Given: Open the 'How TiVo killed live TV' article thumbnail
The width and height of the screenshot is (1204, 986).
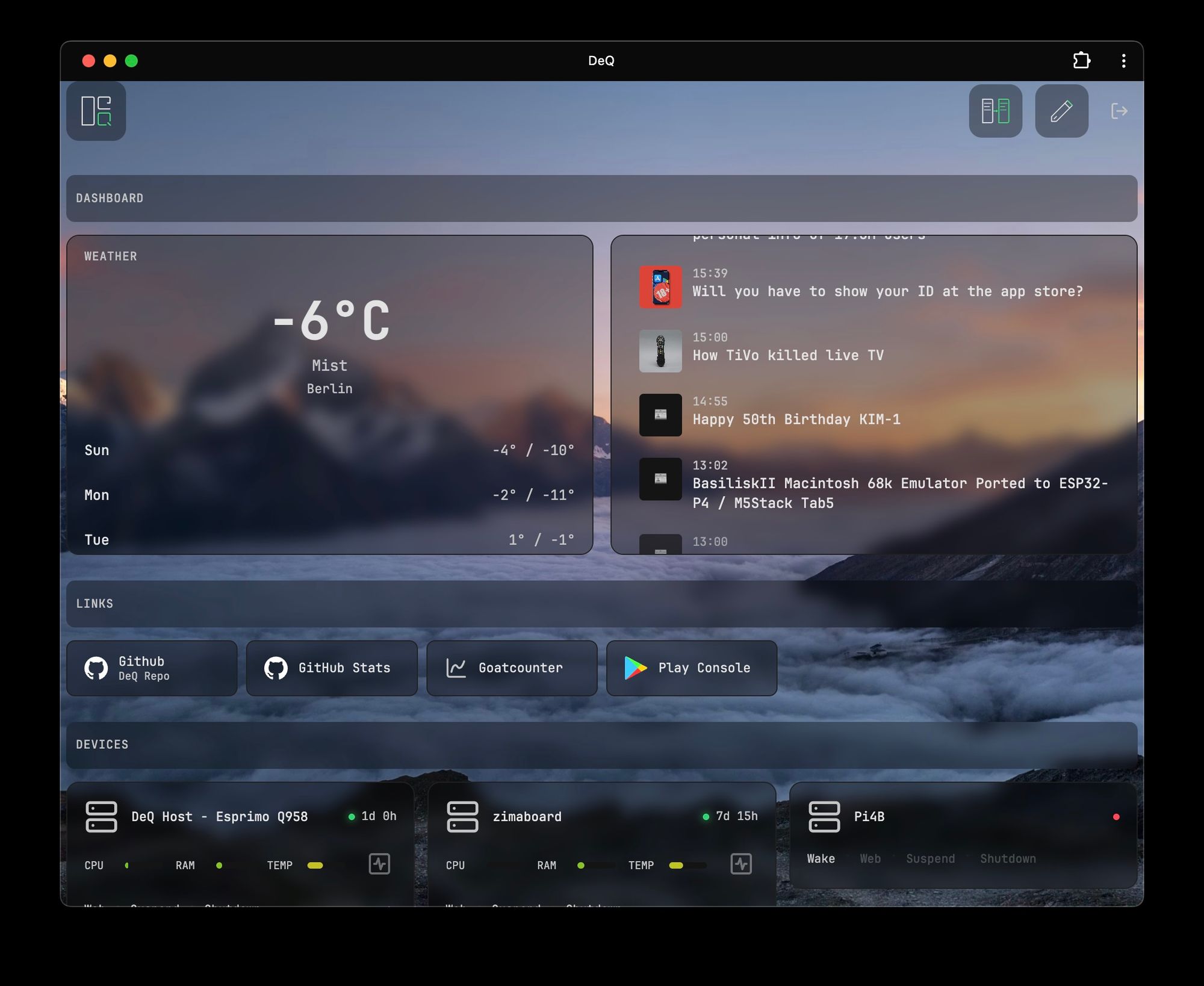Looking at the screenshot, I should (x=660, y=352).
